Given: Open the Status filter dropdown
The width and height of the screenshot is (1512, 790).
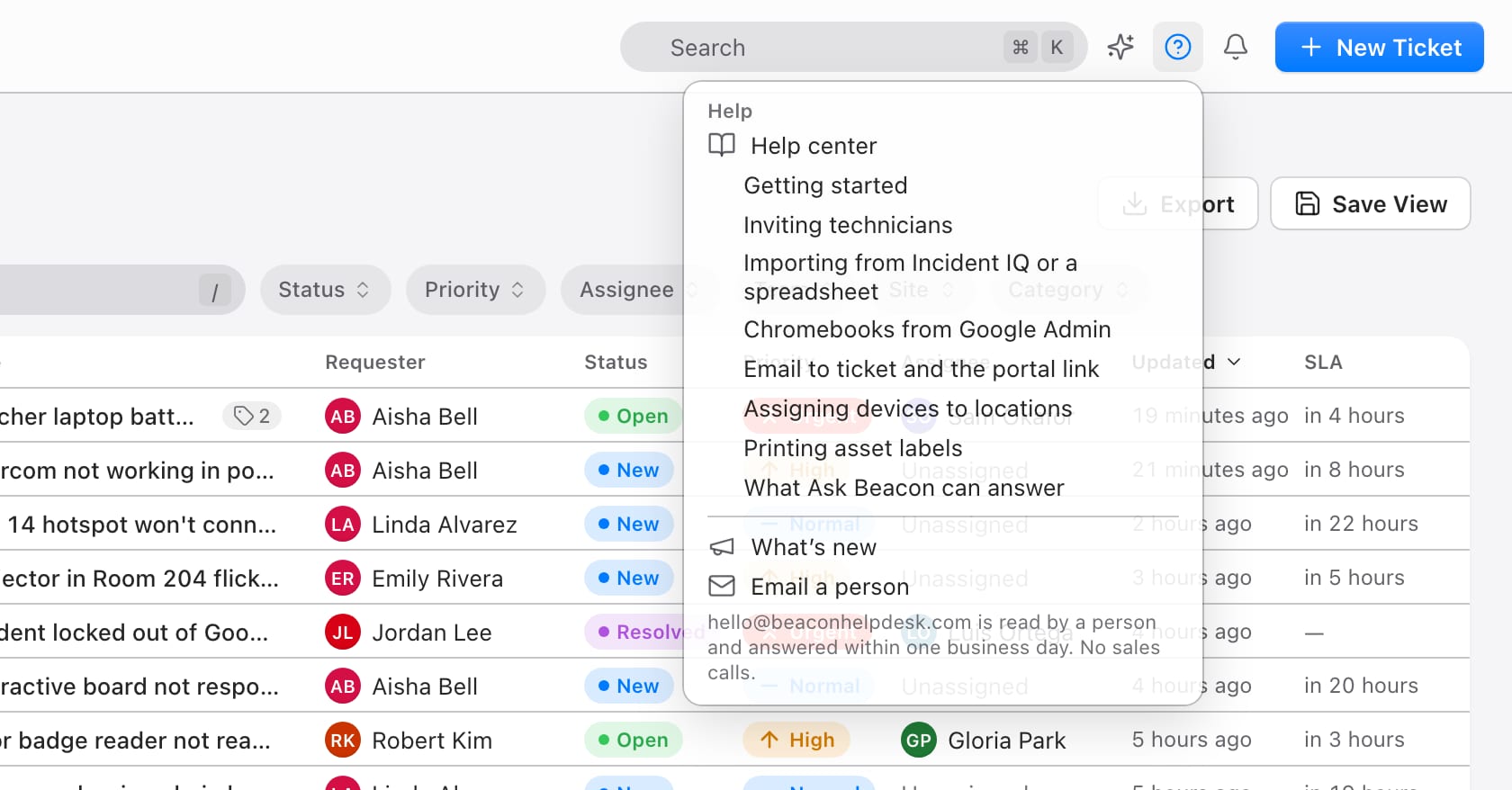Looking at the screenshot, I should 326,290.
